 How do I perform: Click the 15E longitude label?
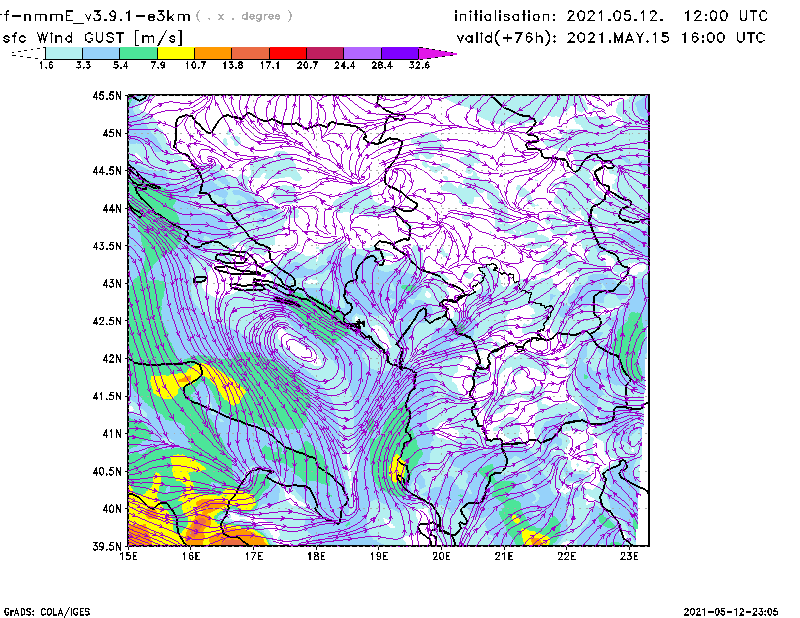coord(128,556)
